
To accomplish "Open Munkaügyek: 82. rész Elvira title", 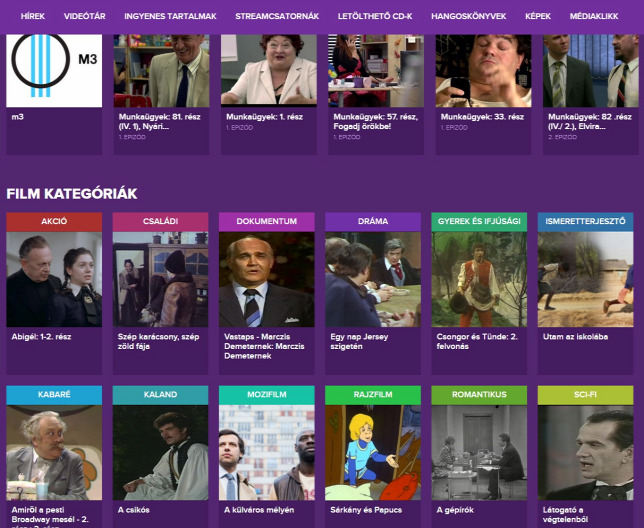I will pyautogui.click(x=590, y=122).
